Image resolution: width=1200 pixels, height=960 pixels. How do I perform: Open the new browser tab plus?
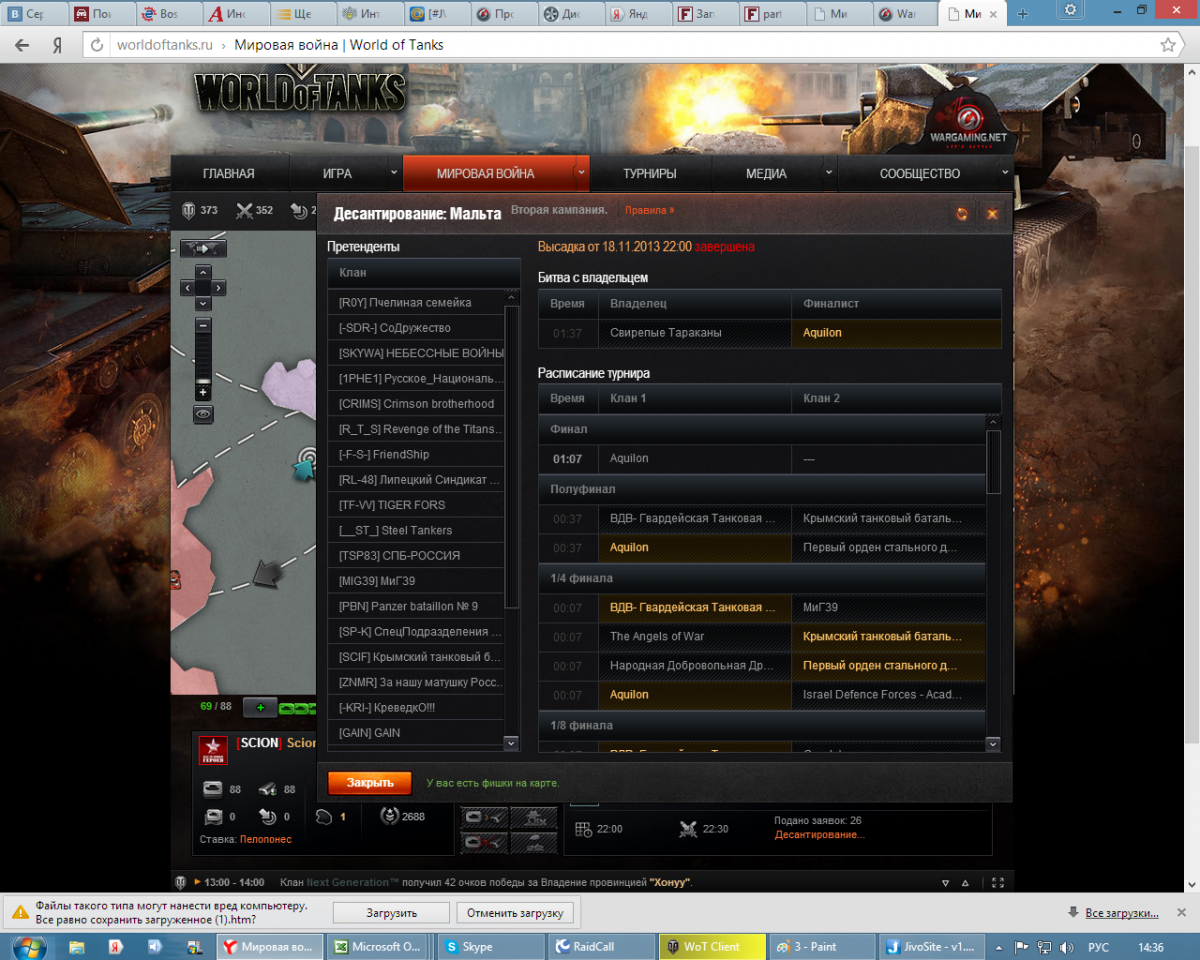1022,14
